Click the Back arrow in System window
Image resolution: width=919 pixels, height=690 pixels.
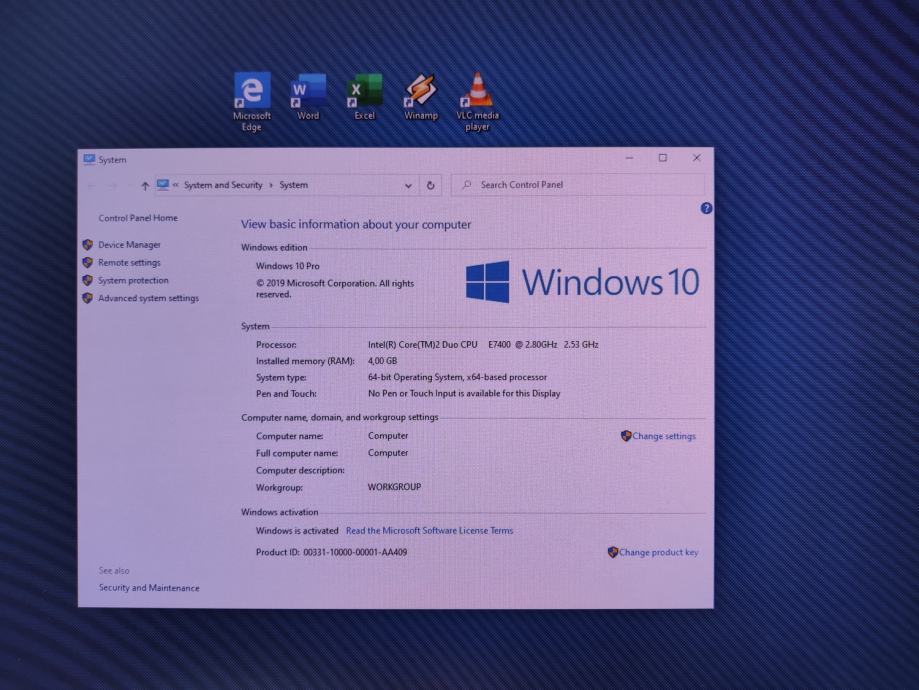(91, 185)
